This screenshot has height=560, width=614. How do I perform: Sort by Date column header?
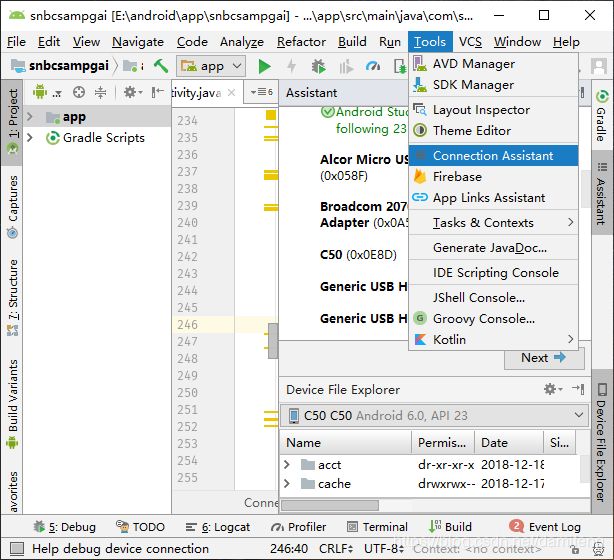point(509,443)
